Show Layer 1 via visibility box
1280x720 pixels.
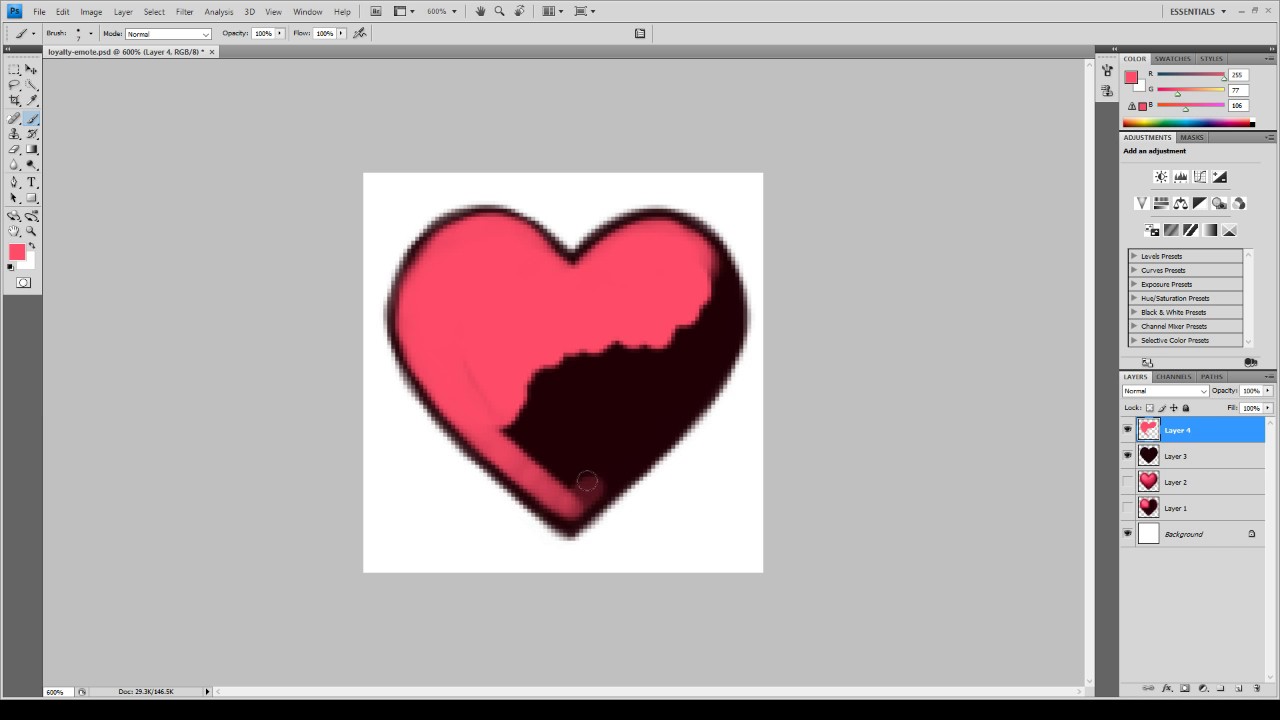pos(1128,508)
